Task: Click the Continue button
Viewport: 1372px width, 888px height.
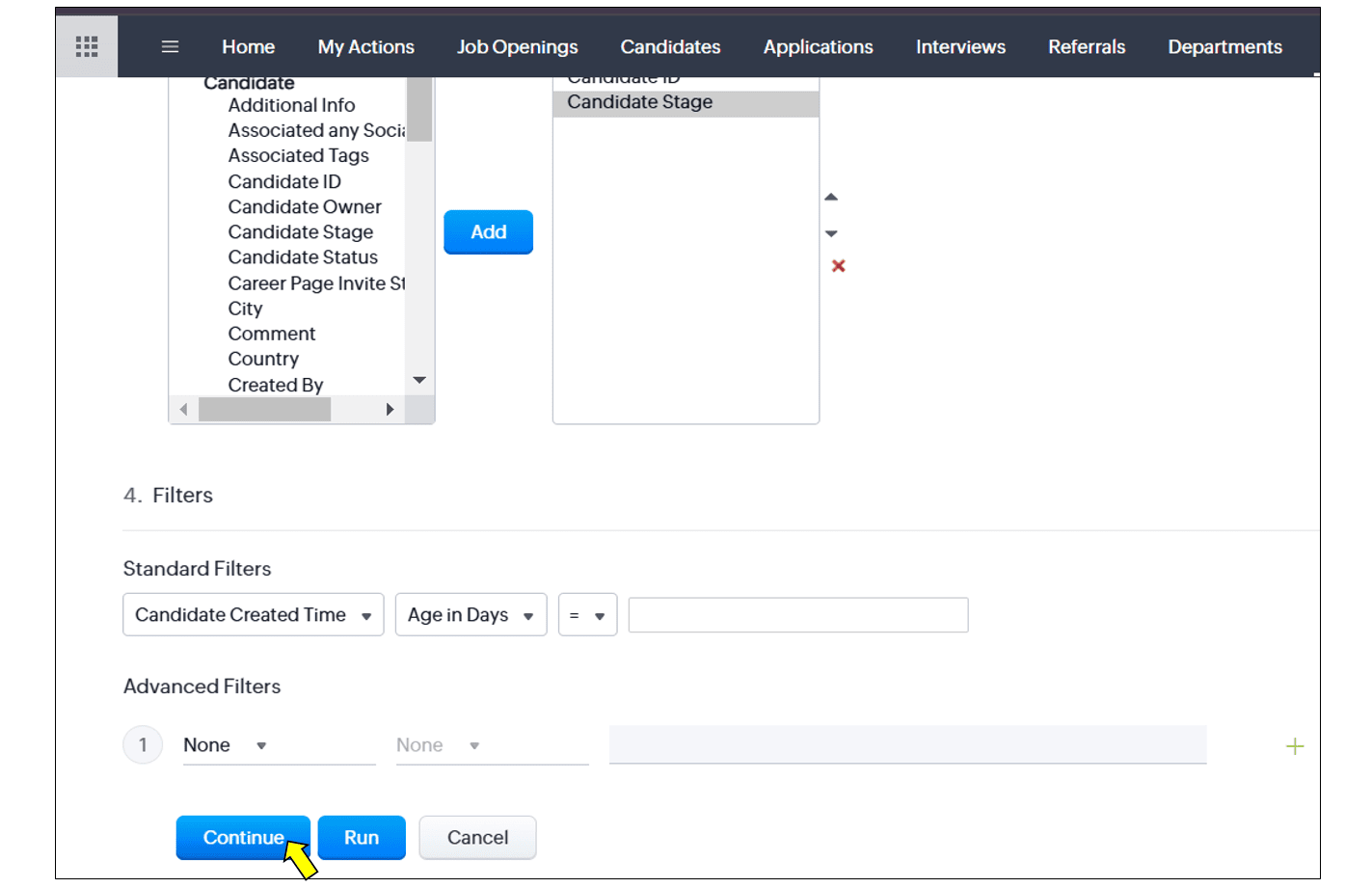Action: point(243,838)
